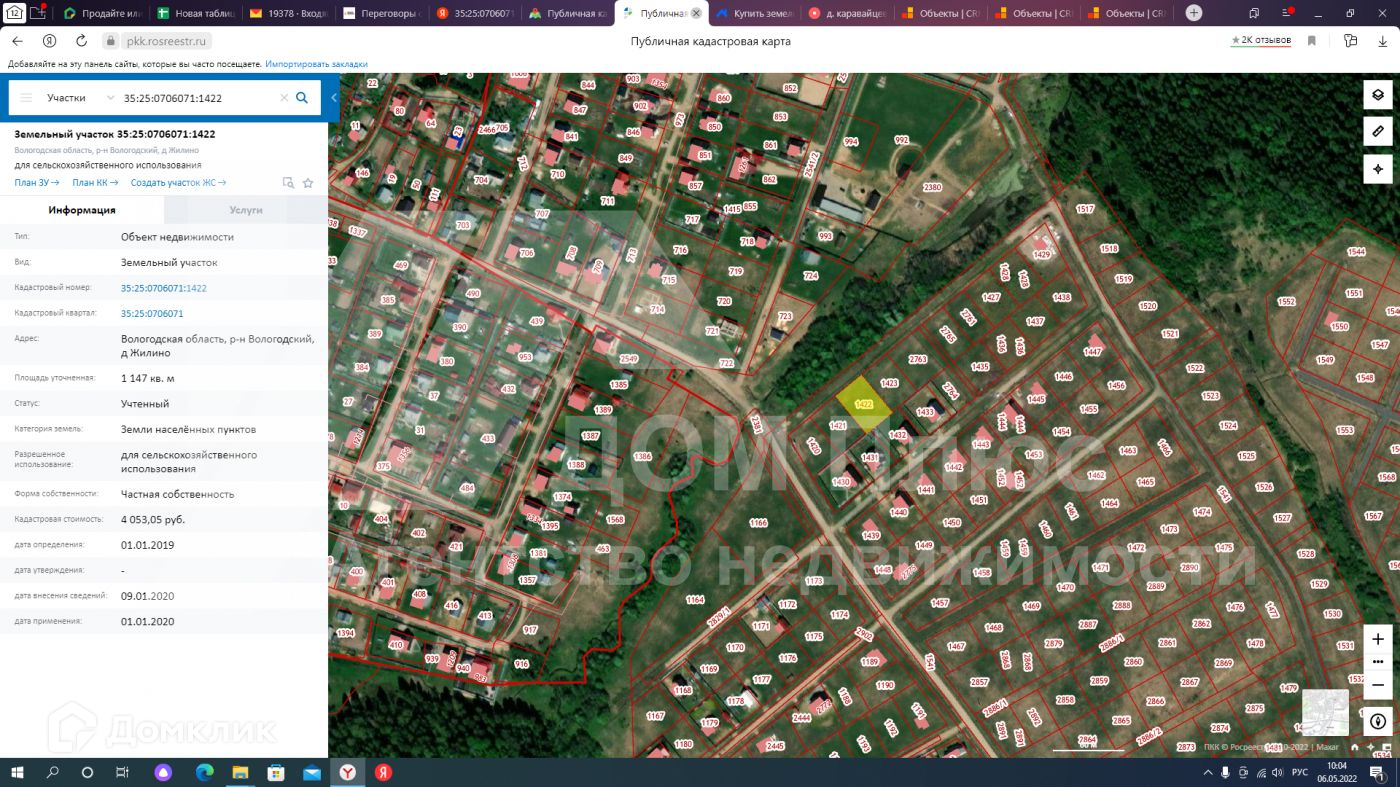Switch to the Продайте или browser tab
Viewport: 1400px width, 787px height.
(103, 13)
